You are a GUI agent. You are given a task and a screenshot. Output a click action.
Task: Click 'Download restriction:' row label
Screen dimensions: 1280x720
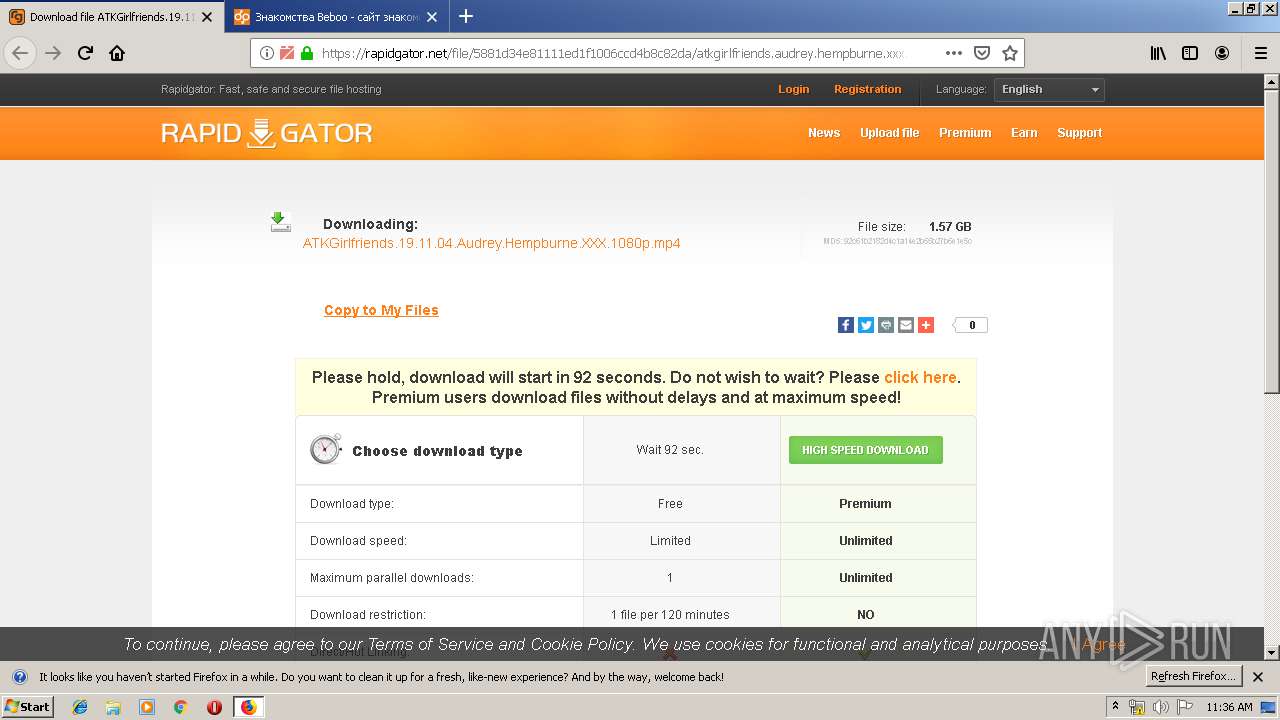point(368,615)
